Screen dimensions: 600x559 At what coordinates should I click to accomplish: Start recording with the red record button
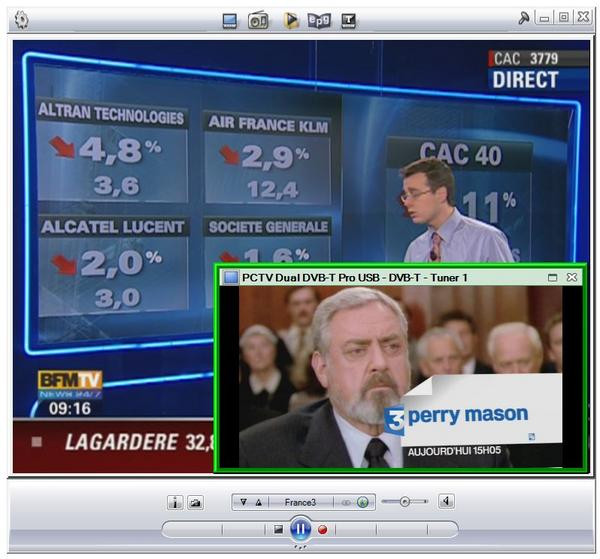pyautogui.click(x=323, y=530)
